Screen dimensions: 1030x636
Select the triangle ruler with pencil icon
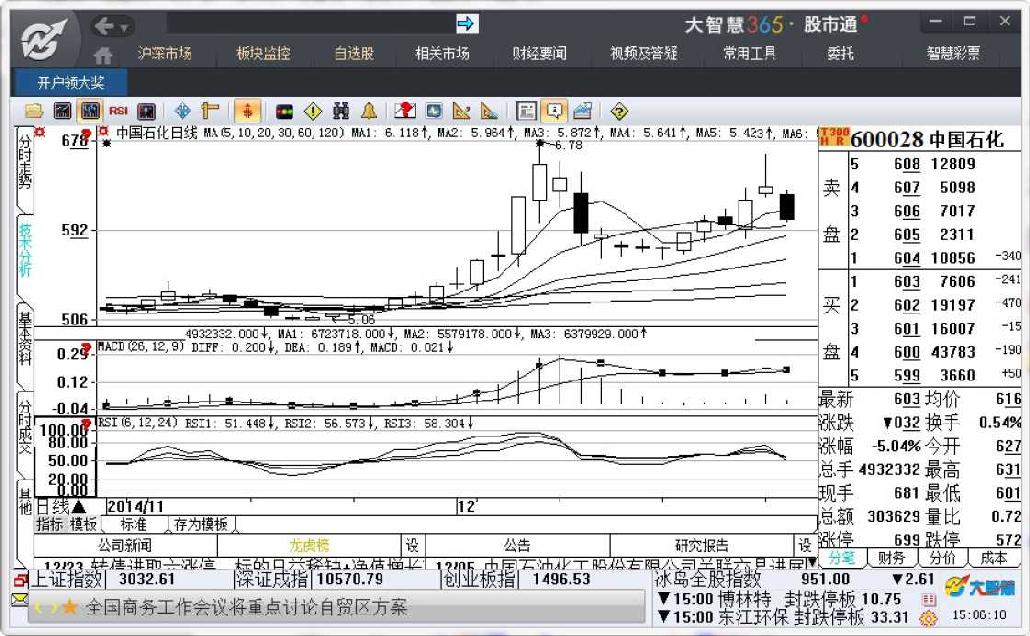pos(461,111)
